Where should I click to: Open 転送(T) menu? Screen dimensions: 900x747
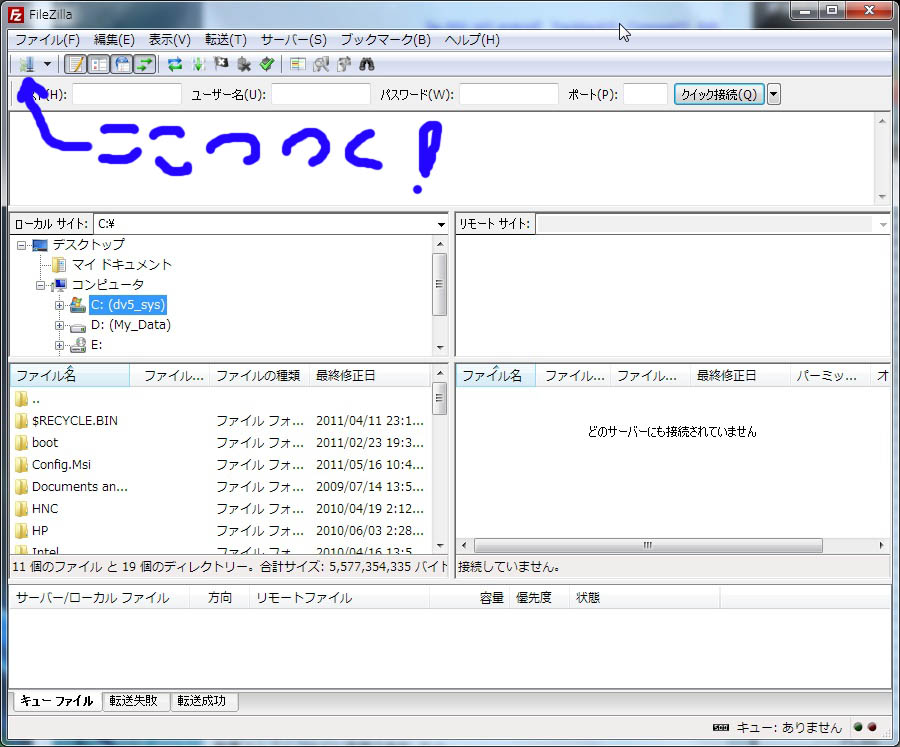point(226,40)
